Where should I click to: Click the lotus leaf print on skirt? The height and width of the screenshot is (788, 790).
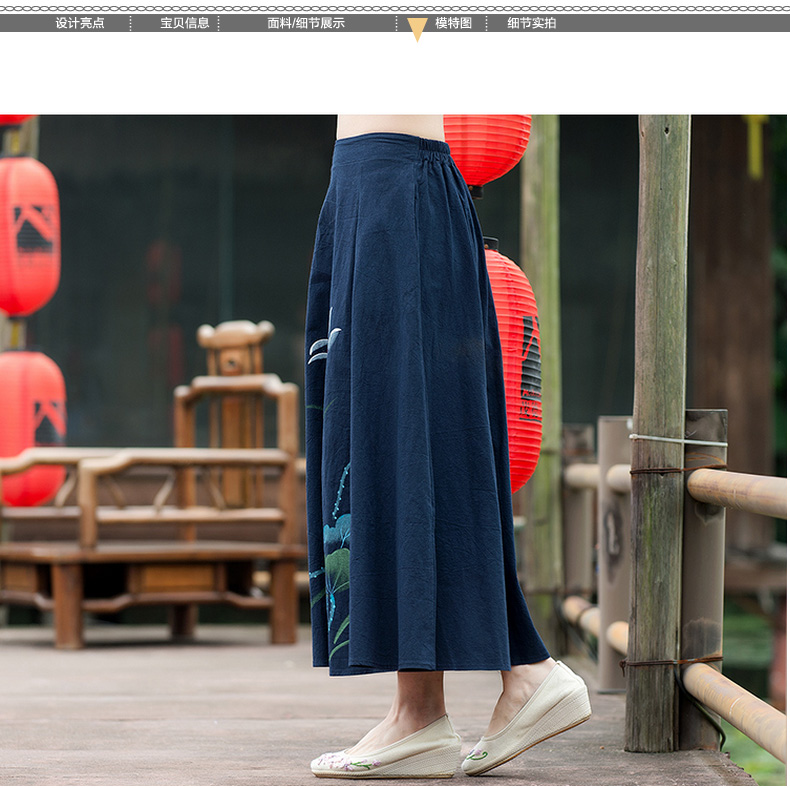pyautogui.click(x=336, y=560)
